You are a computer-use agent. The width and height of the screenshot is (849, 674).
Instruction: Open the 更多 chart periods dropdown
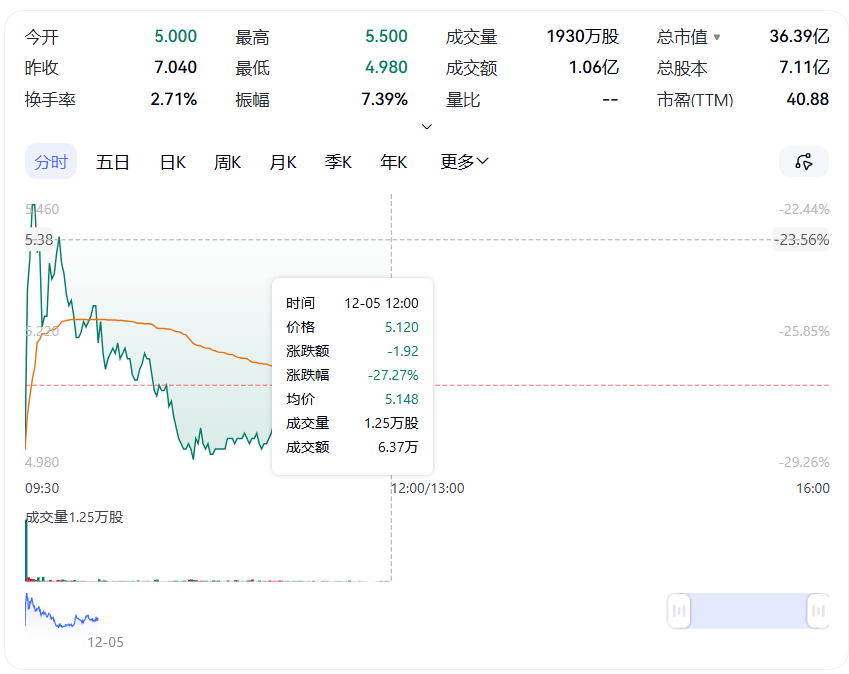464,162
